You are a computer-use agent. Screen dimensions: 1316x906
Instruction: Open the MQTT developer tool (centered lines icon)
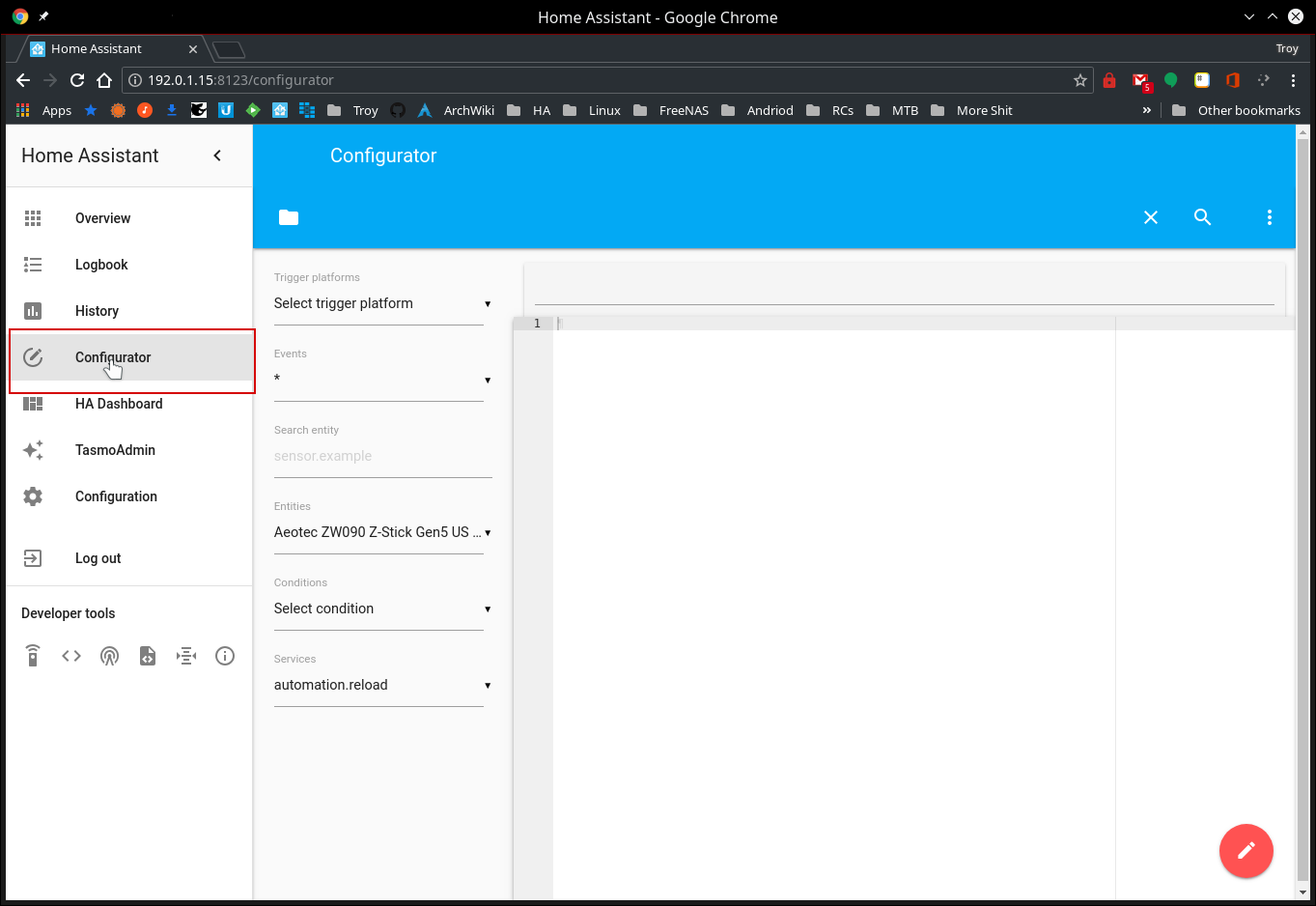[x=186, y=656]
